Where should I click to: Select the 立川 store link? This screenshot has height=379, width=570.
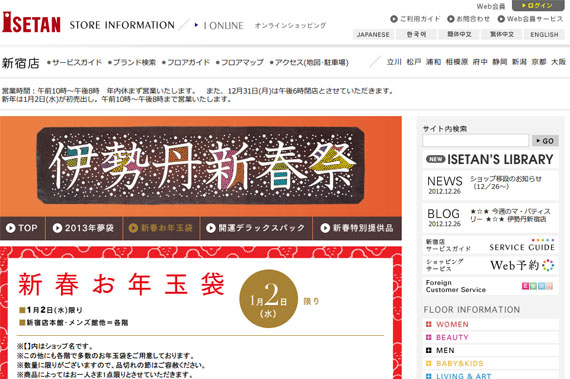(394, 62)
